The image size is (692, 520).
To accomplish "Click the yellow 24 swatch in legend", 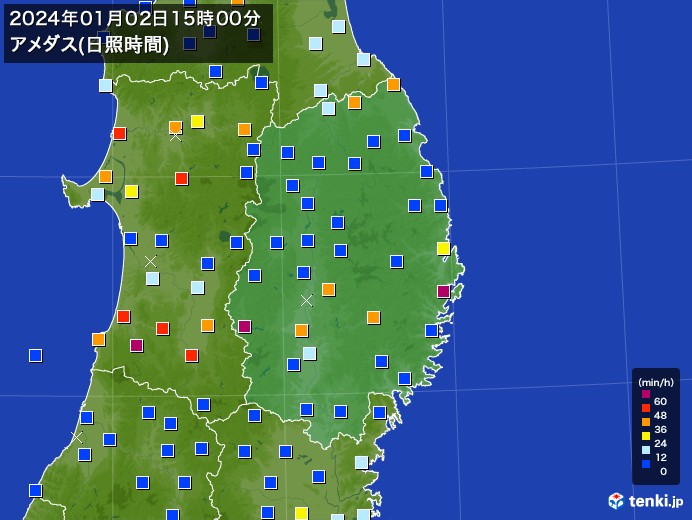I will (x=646, y=436).
